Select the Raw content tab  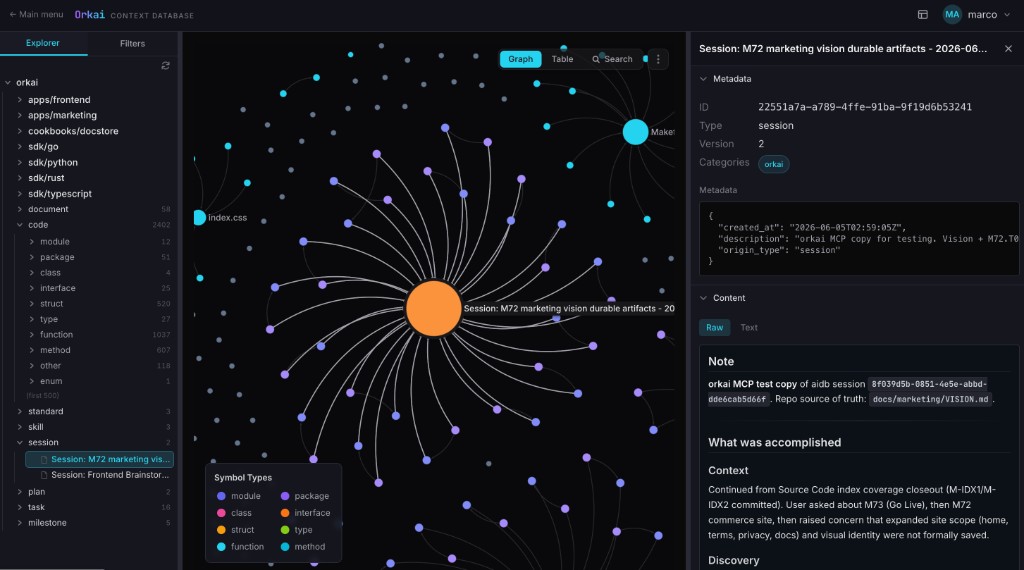[x=714, y=328]
